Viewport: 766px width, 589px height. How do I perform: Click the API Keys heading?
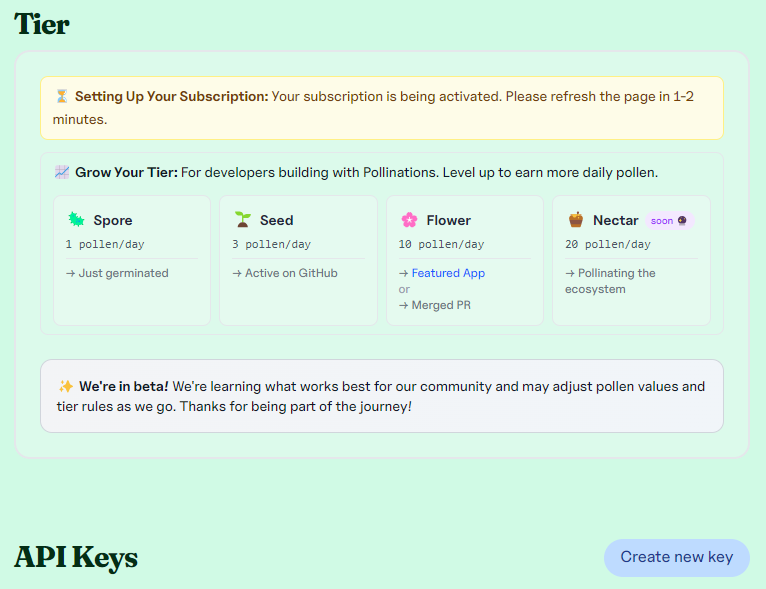click(76, 557)
